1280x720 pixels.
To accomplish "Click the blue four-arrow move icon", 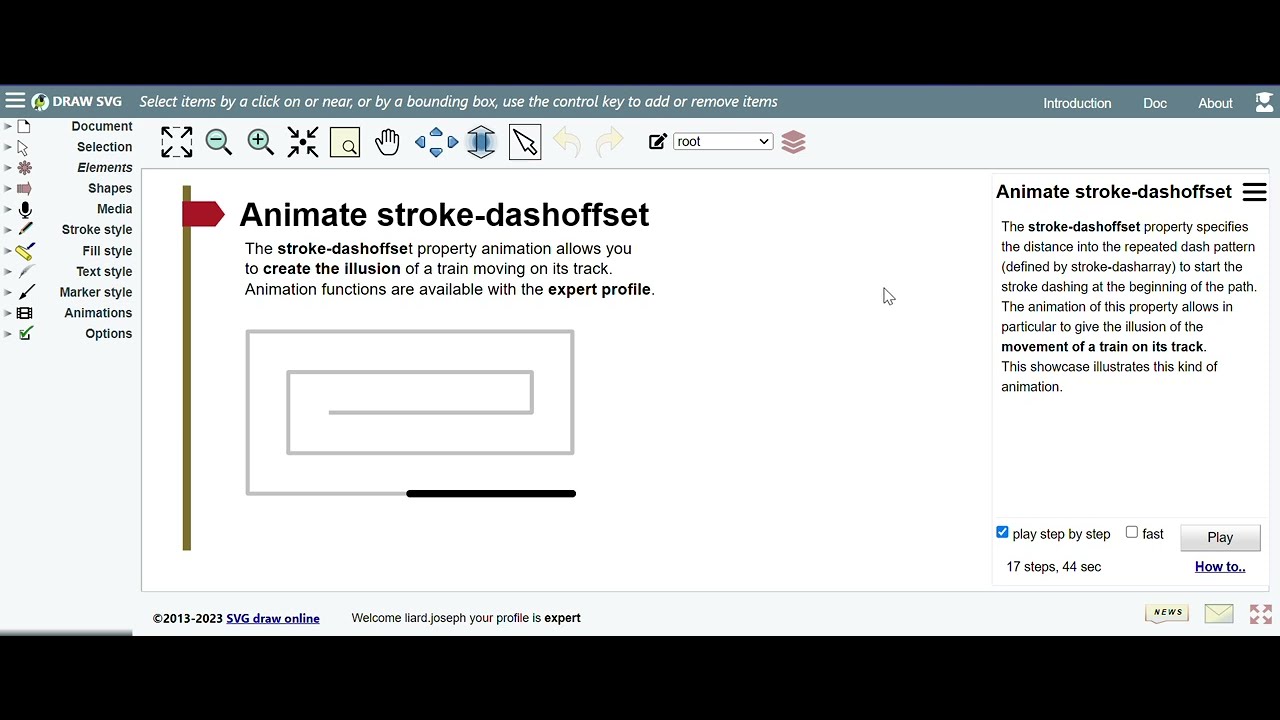I will point(436,142).
